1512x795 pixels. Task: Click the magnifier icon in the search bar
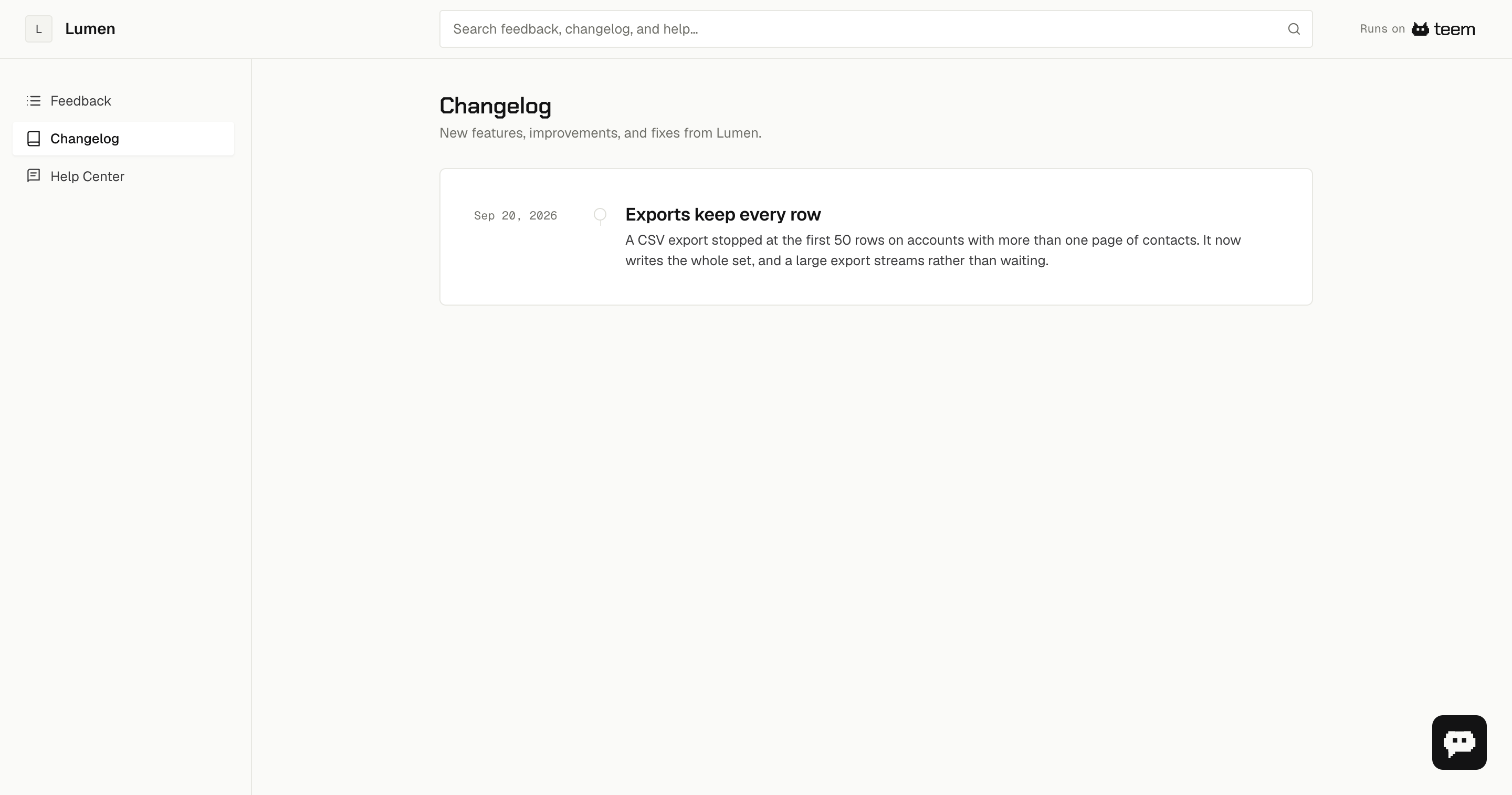(x=1294, y=29)
